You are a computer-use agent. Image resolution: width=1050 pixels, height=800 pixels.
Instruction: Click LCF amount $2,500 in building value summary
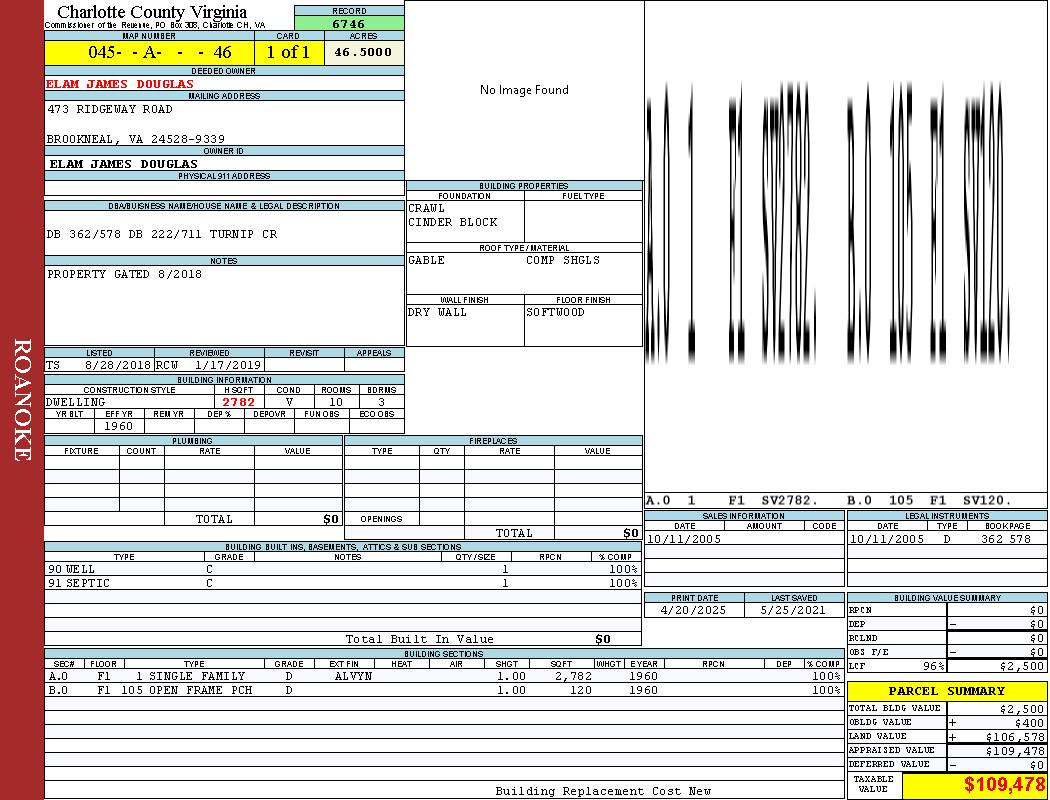point(1022,667)
